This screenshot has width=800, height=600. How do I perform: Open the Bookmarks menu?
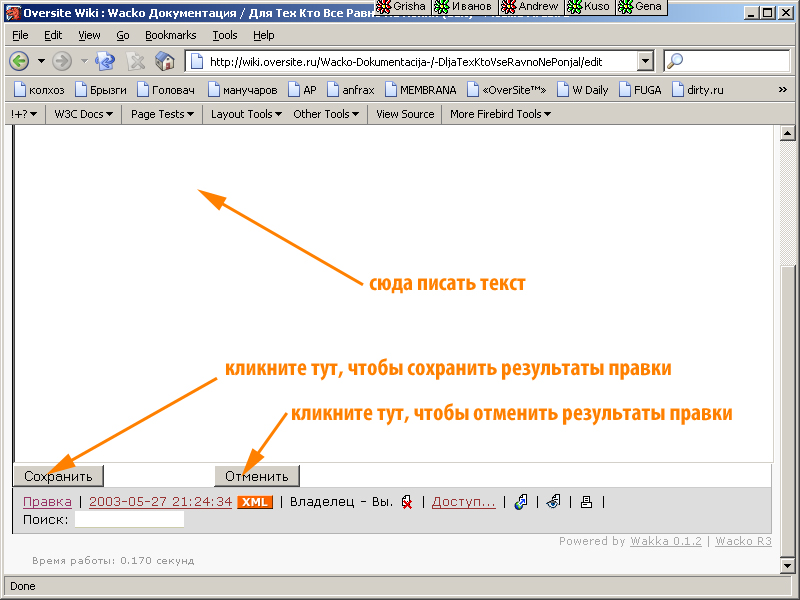pos(170,35)
